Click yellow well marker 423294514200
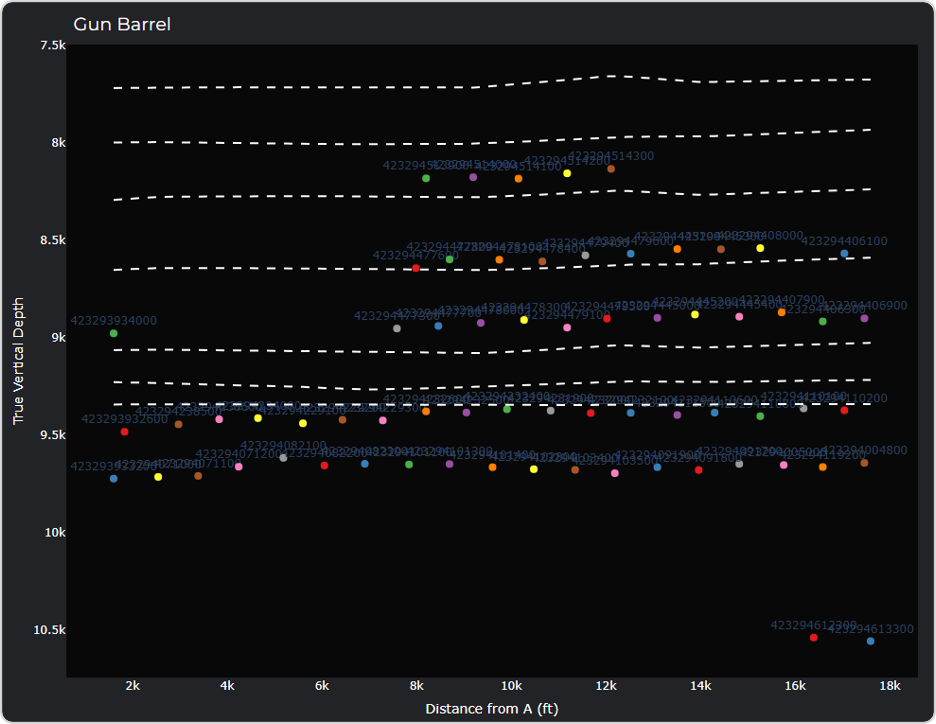 567,173
